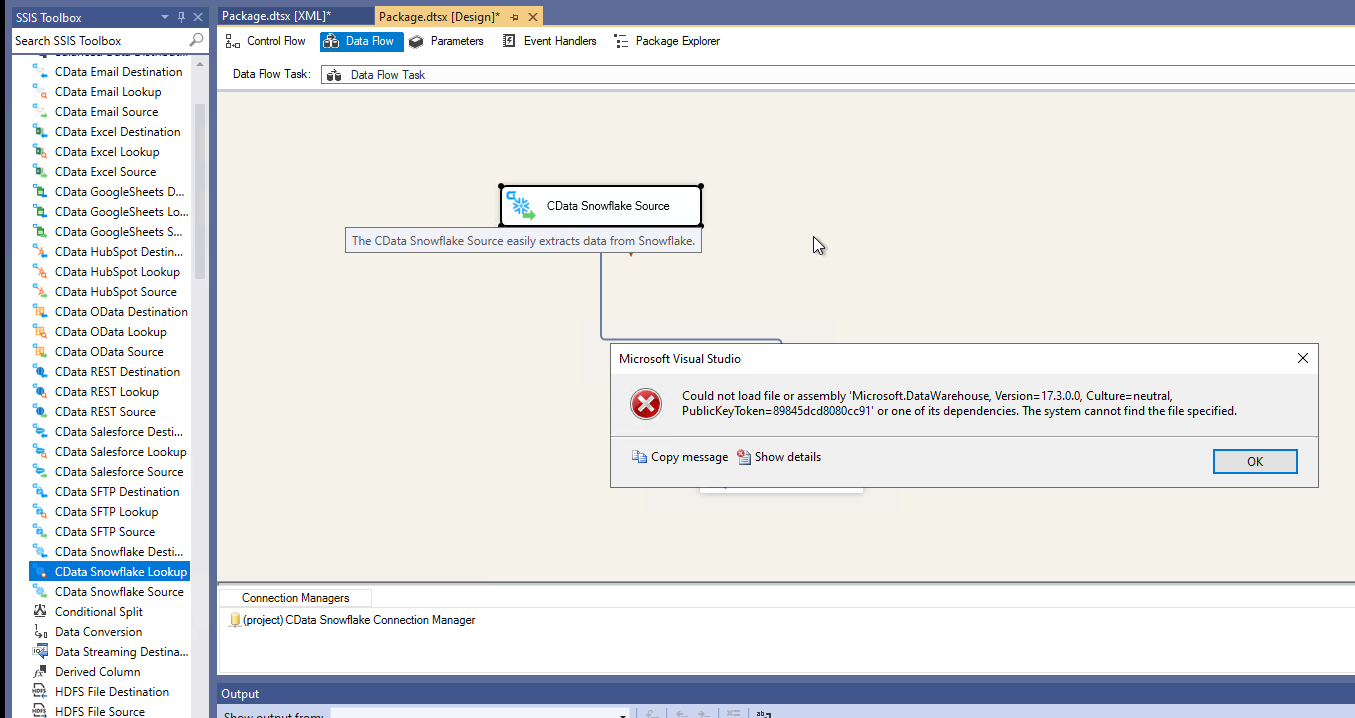Image resolution: width=1355 pixels, height=718 pixels.
Task: Select CData Snowflake Destination toolbox entry
Action: pos(110,552)
